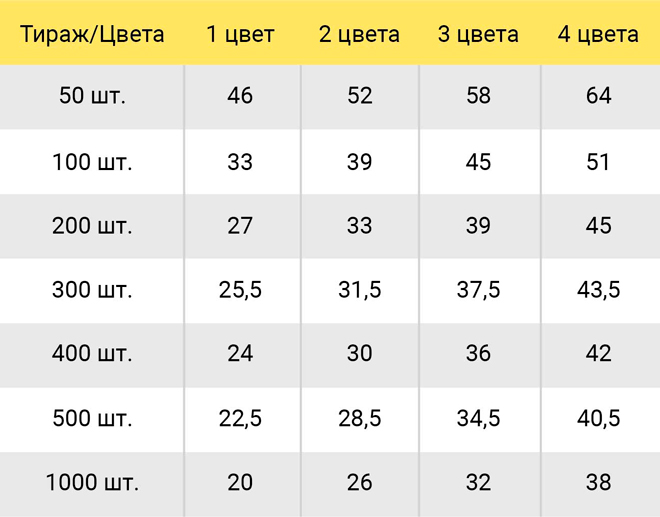Select the 25,5 price cell
This screenshot has width=660, height=517.
click(240, 290)
